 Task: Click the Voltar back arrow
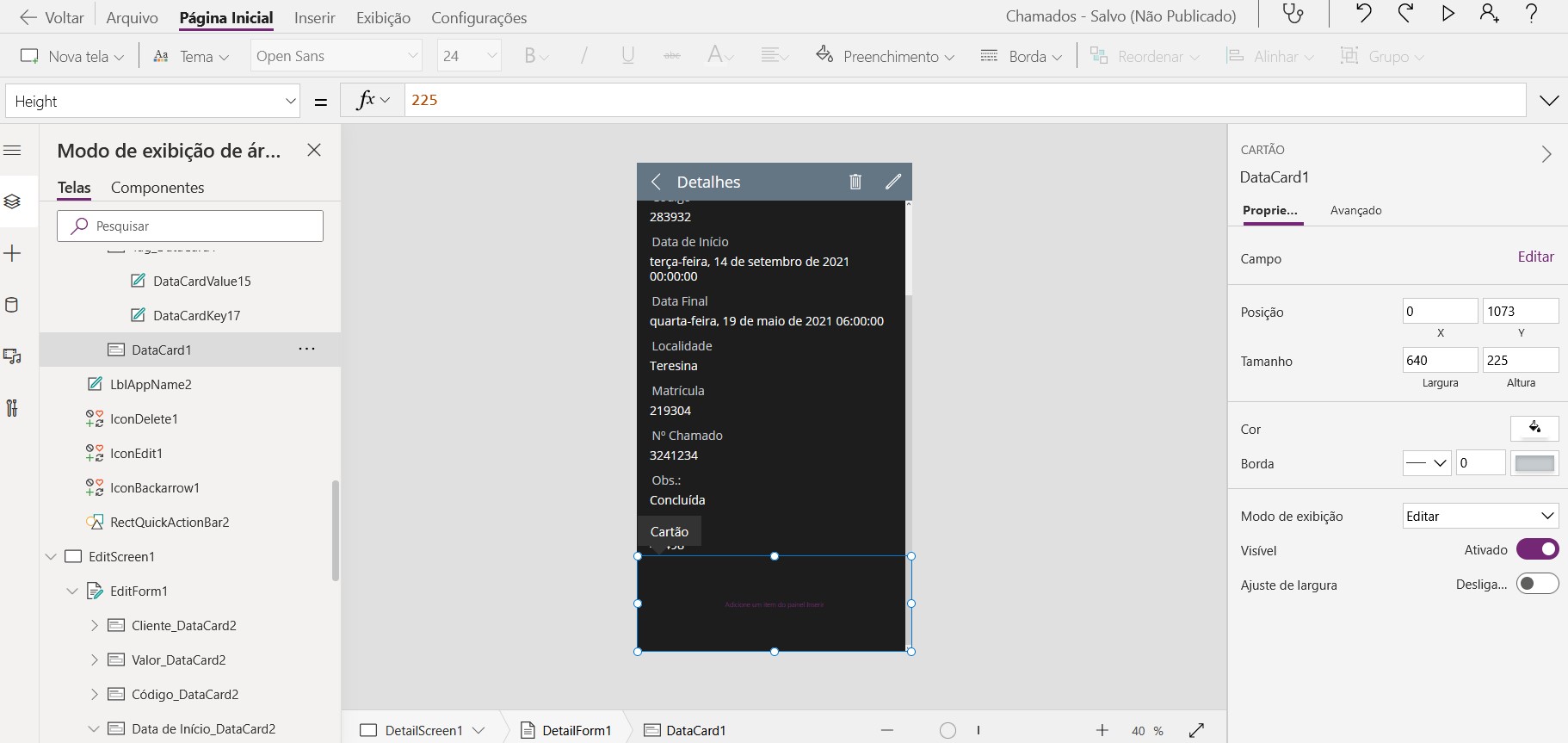click(28, 17)
